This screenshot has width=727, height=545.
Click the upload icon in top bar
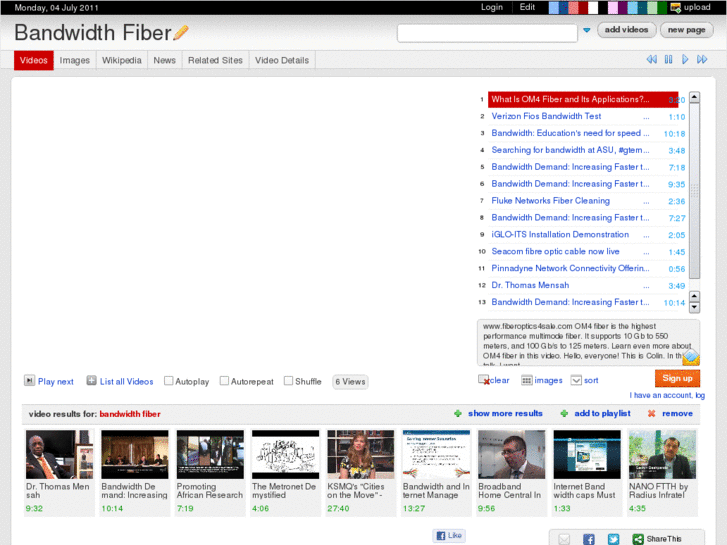click(676, 7)
